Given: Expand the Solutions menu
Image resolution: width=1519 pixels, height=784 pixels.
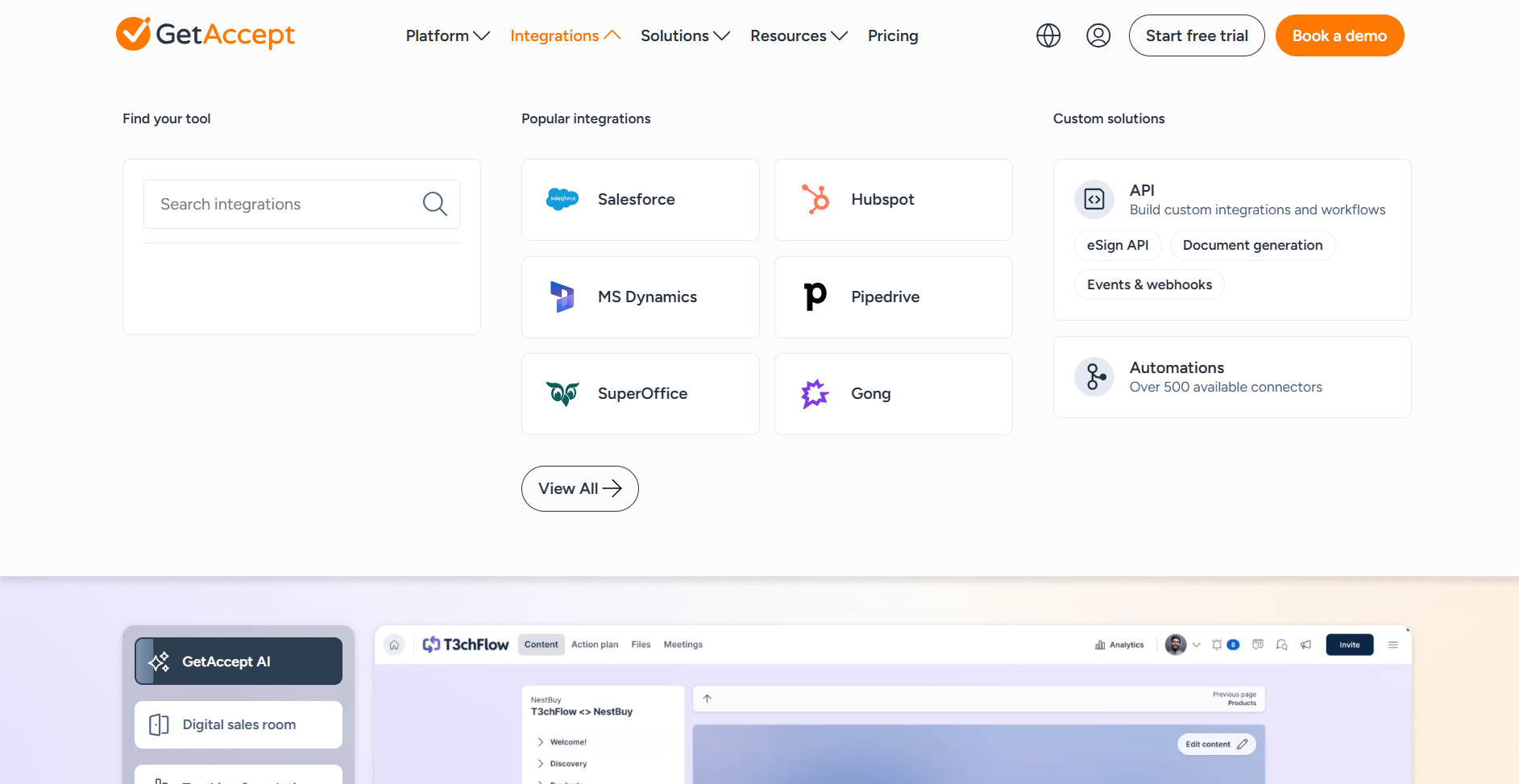Looking at the screenshot, I should (685, 35).
